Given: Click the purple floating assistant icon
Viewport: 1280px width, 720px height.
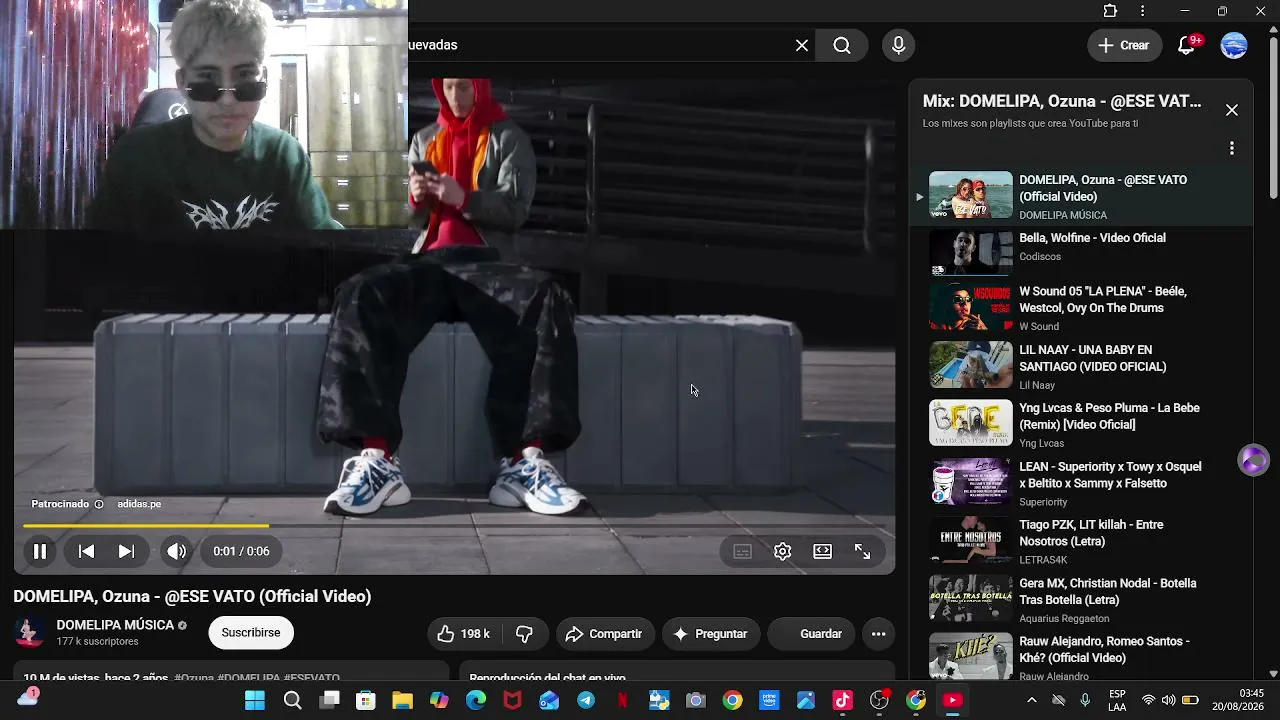Looking at the screenshot, I should 1253,460.
